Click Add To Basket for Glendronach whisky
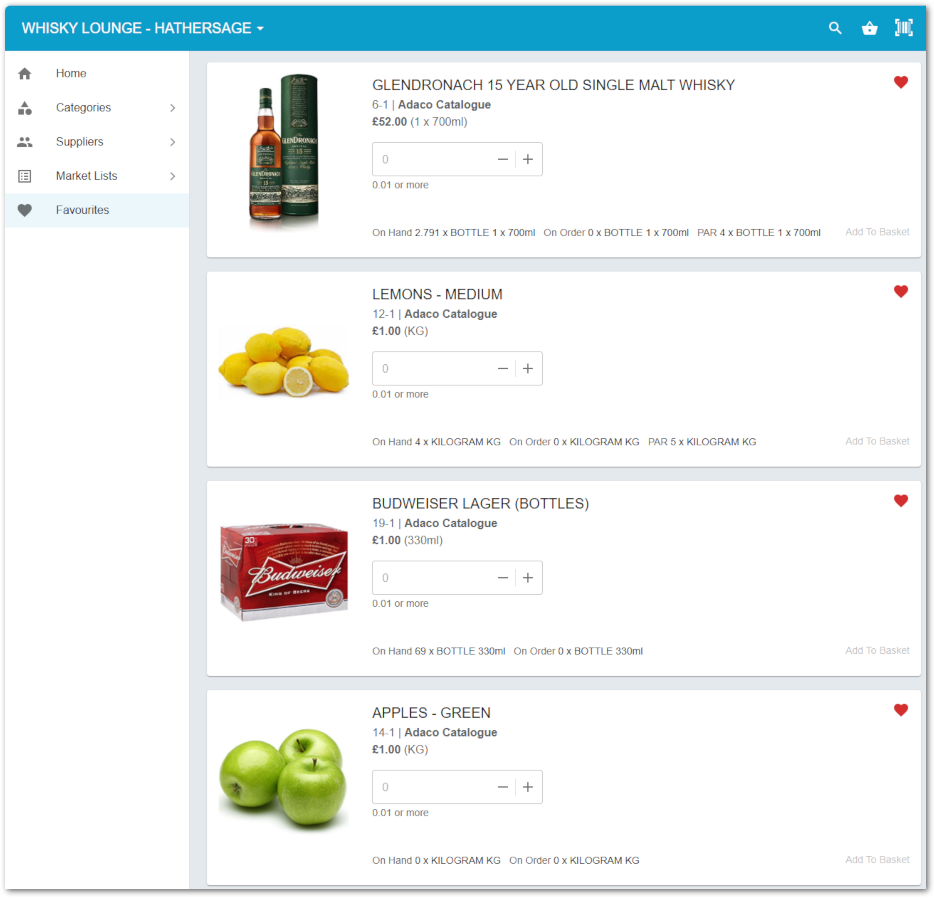 pos(877,232)
